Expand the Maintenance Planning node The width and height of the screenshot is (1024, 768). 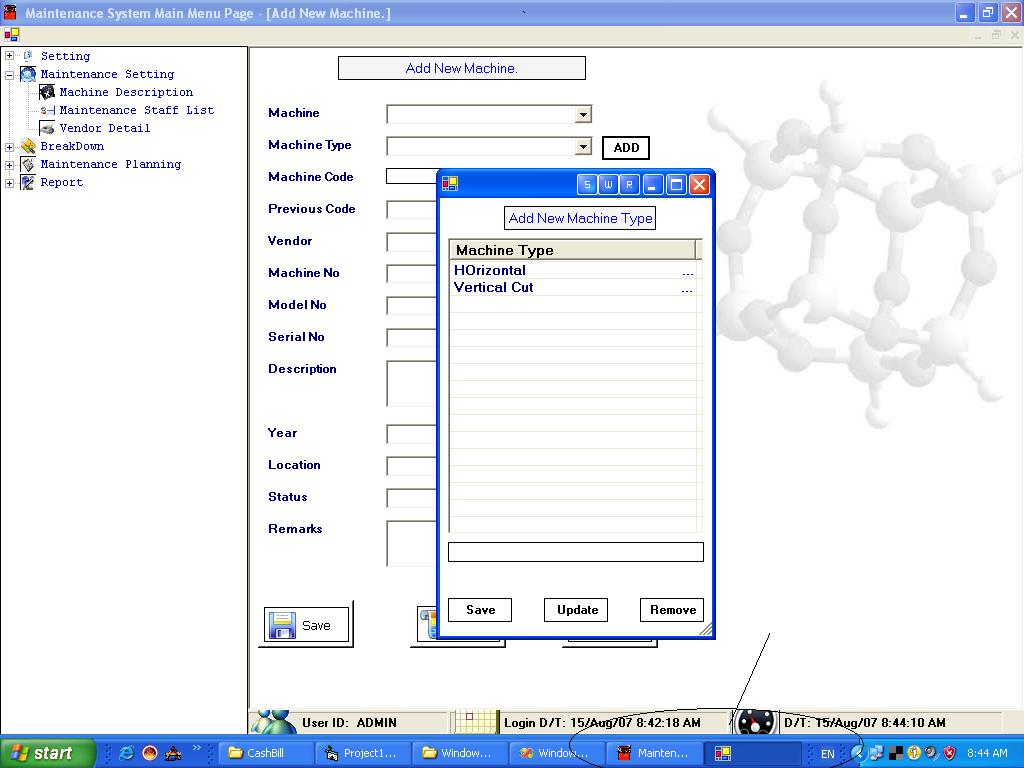(9, 165)
